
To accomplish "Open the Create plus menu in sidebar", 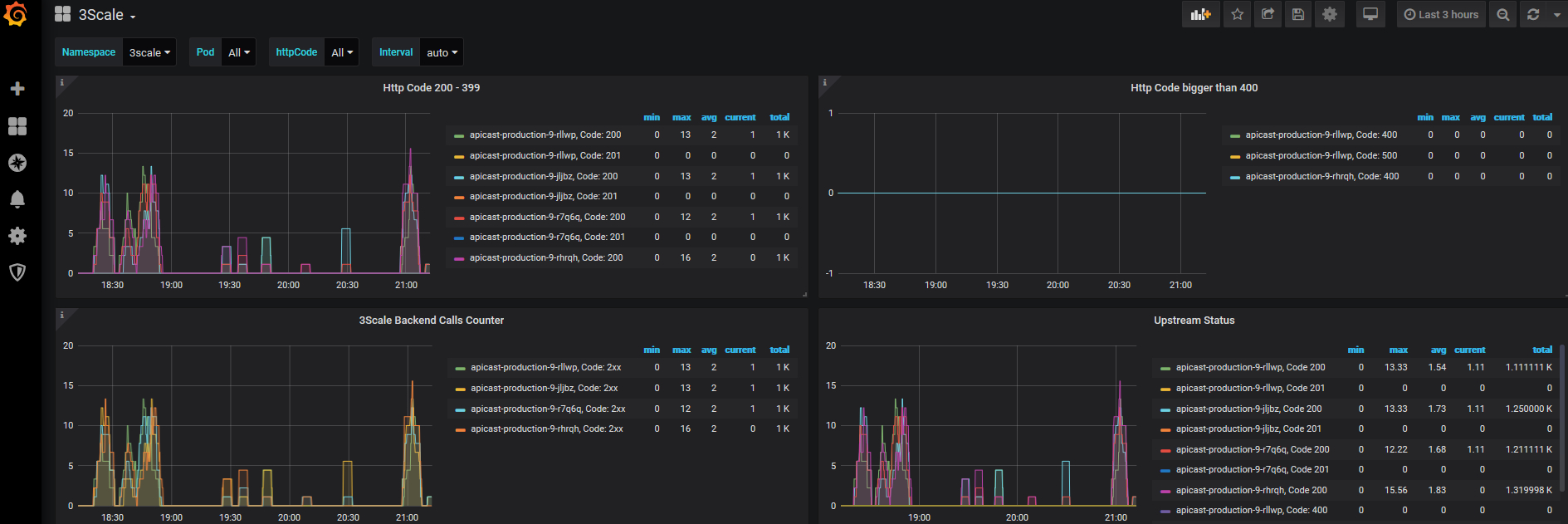I will (x=17, y=89).
